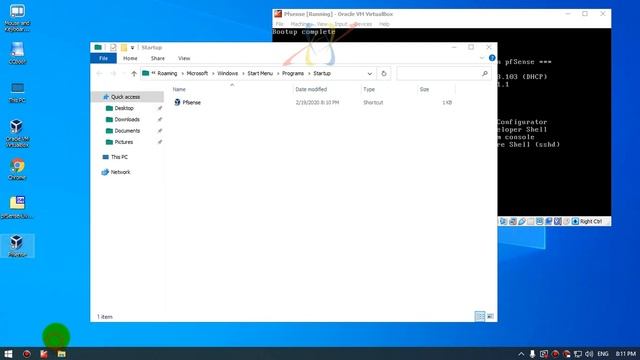Screen dimensions: 640x360
Task: Launch Chrome from the desktop
Action: (x=17, y=169)
